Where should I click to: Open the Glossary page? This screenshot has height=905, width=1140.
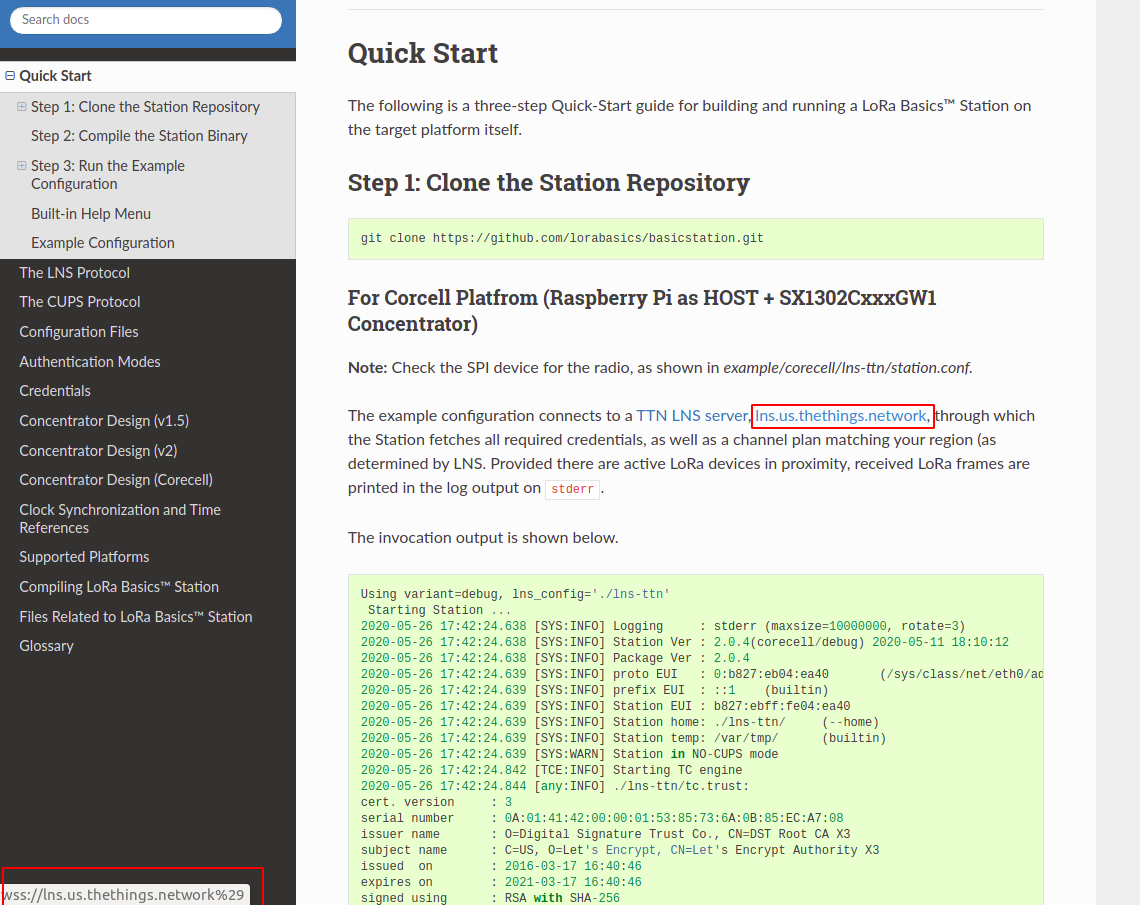click(x=46, y=645)
